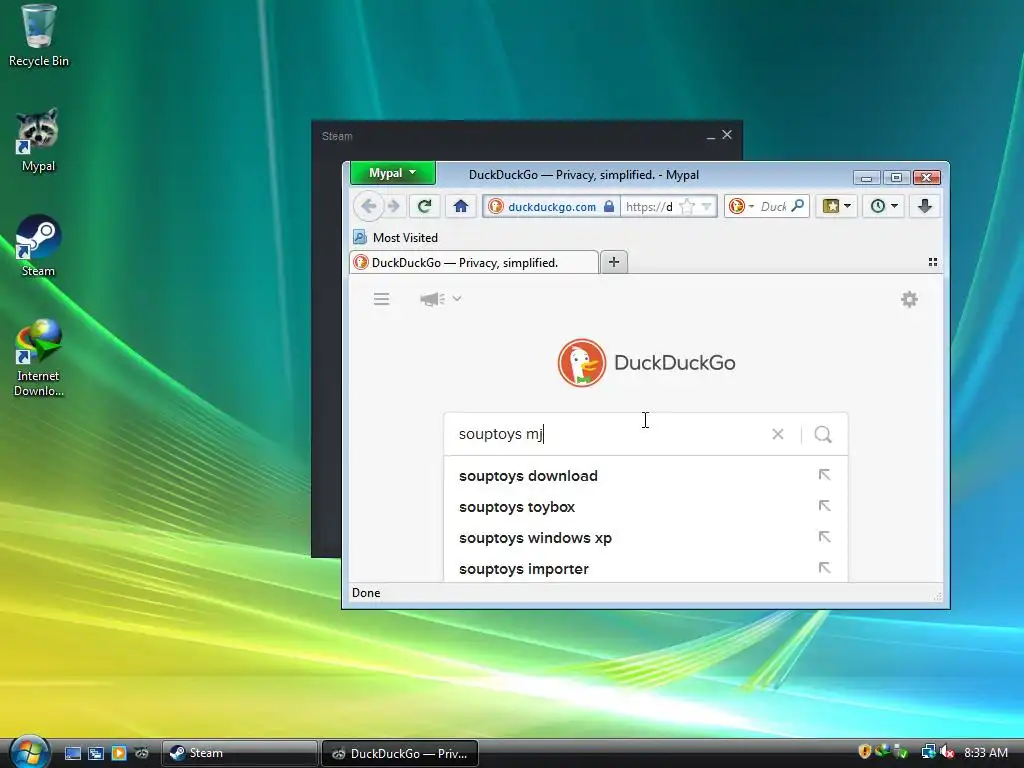Open a new tab with plus button
Viewport: 1024px width, 768px height.
[x=614, y=262]
